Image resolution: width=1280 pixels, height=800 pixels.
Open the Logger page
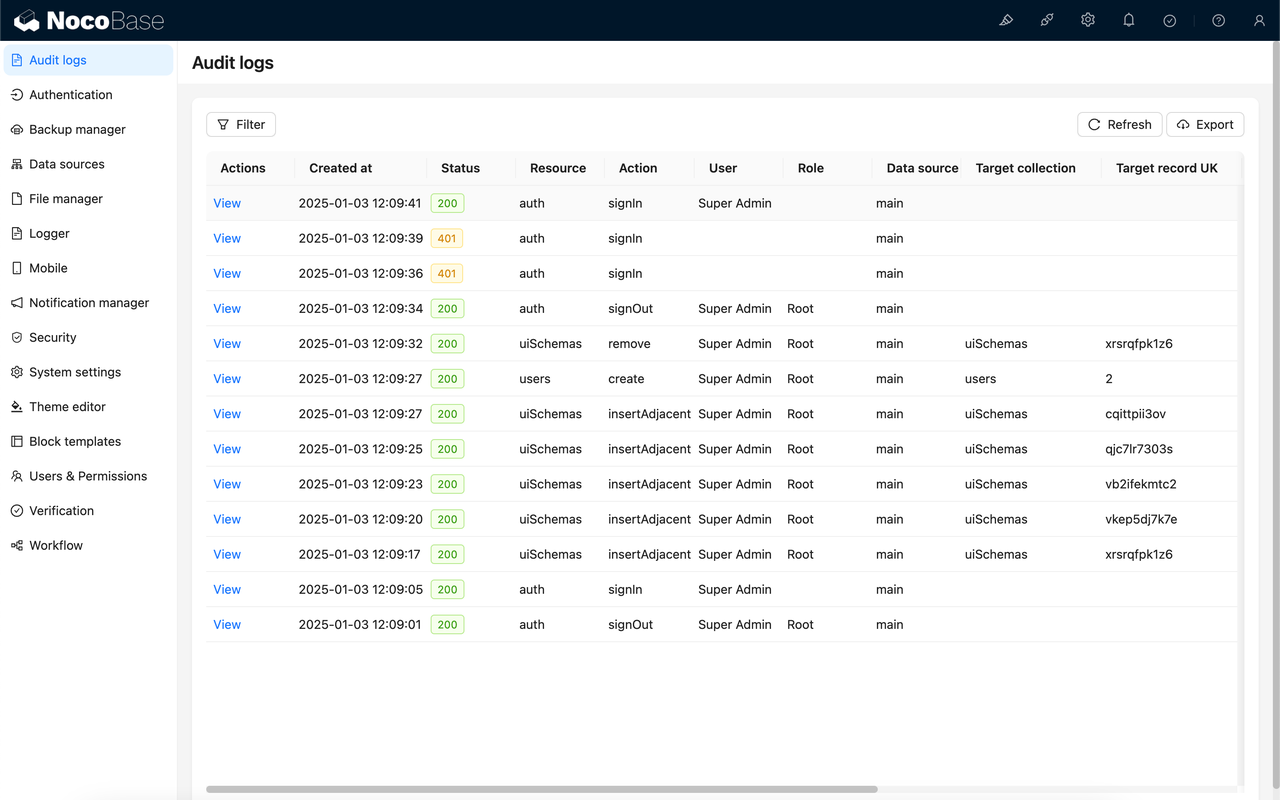pos(88,233)
